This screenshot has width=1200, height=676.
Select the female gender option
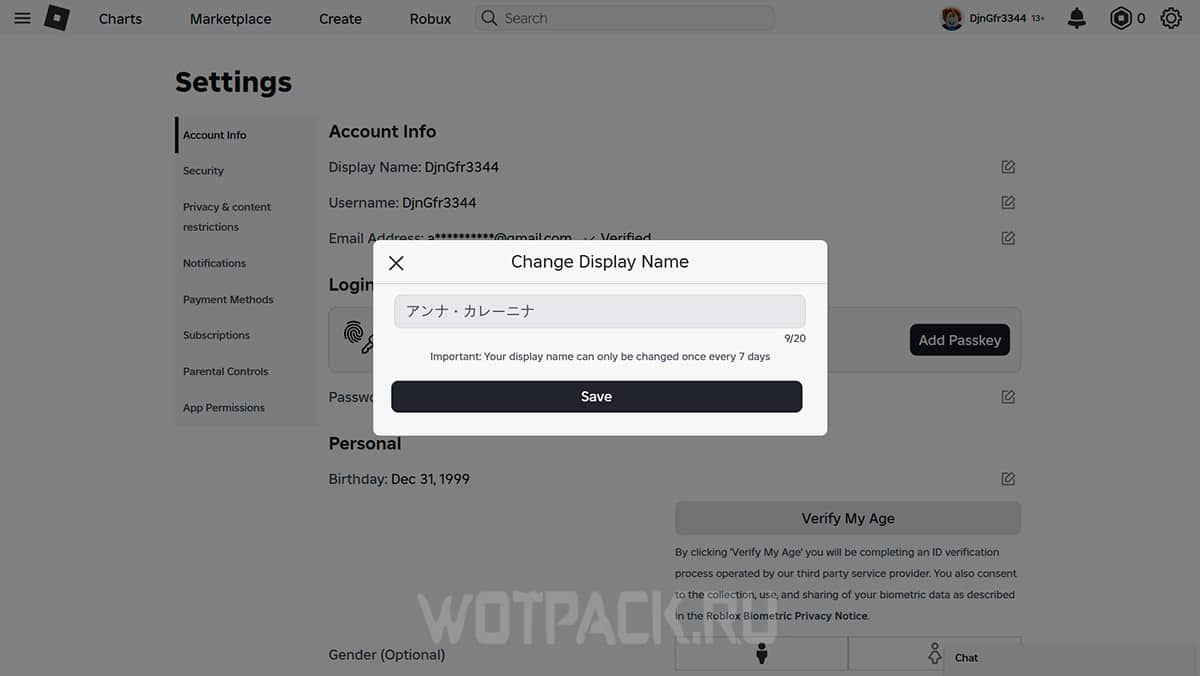pyautogui.click(x=934, y=654)
